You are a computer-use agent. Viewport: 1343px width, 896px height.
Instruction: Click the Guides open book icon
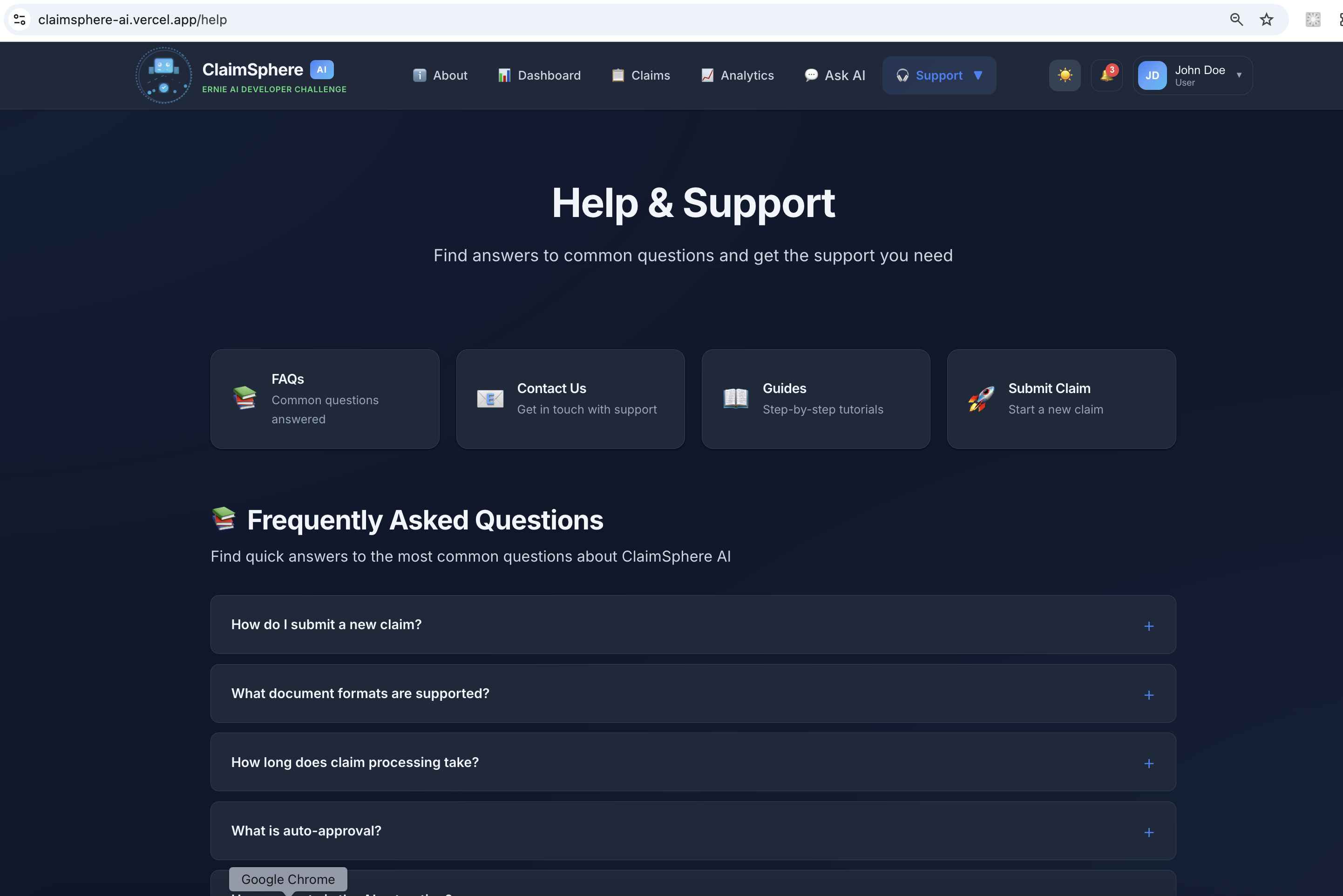click(735, 399)
